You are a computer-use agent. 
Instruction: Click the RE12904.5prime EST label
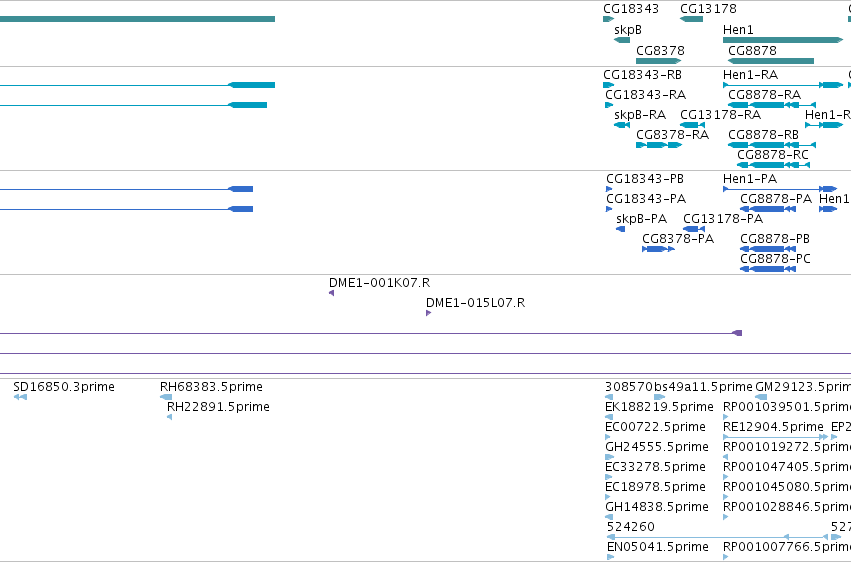pyautogui.click(x=773, y=427)
